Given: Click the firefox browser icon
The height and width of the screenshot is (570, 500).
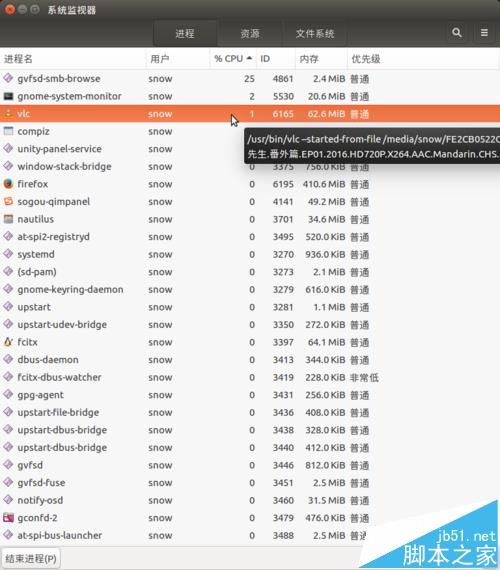Looking at the screenshot, I should coord(8,184).
